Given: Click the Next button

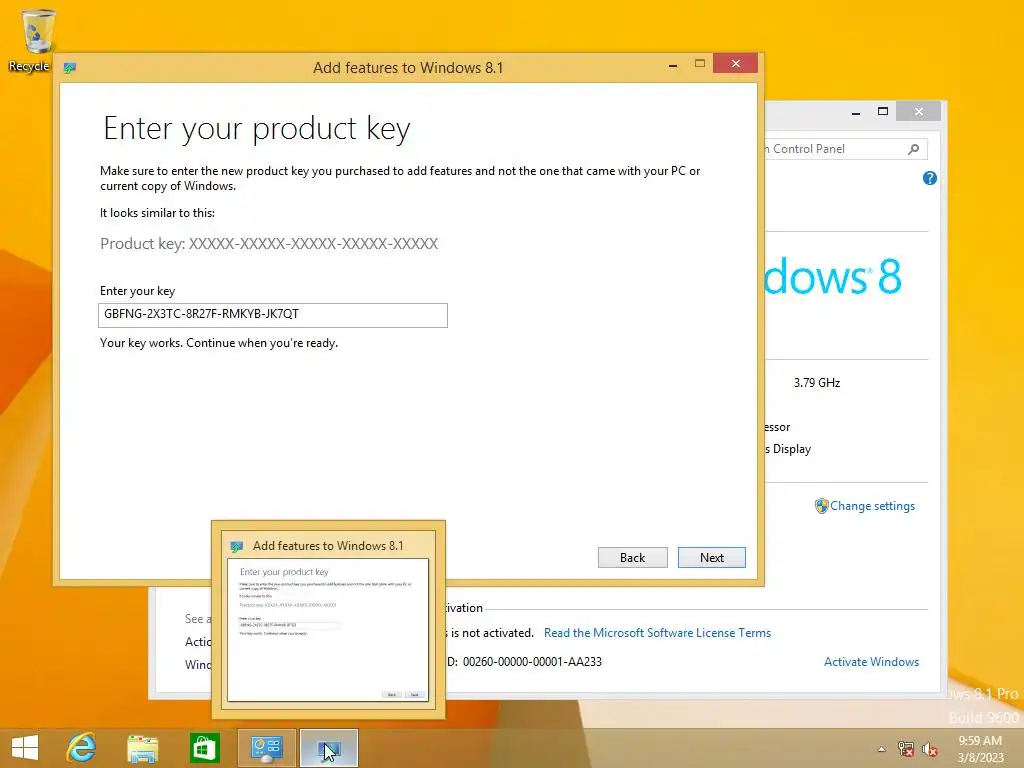Looking at the screenshot, I should tap(711, 557).
